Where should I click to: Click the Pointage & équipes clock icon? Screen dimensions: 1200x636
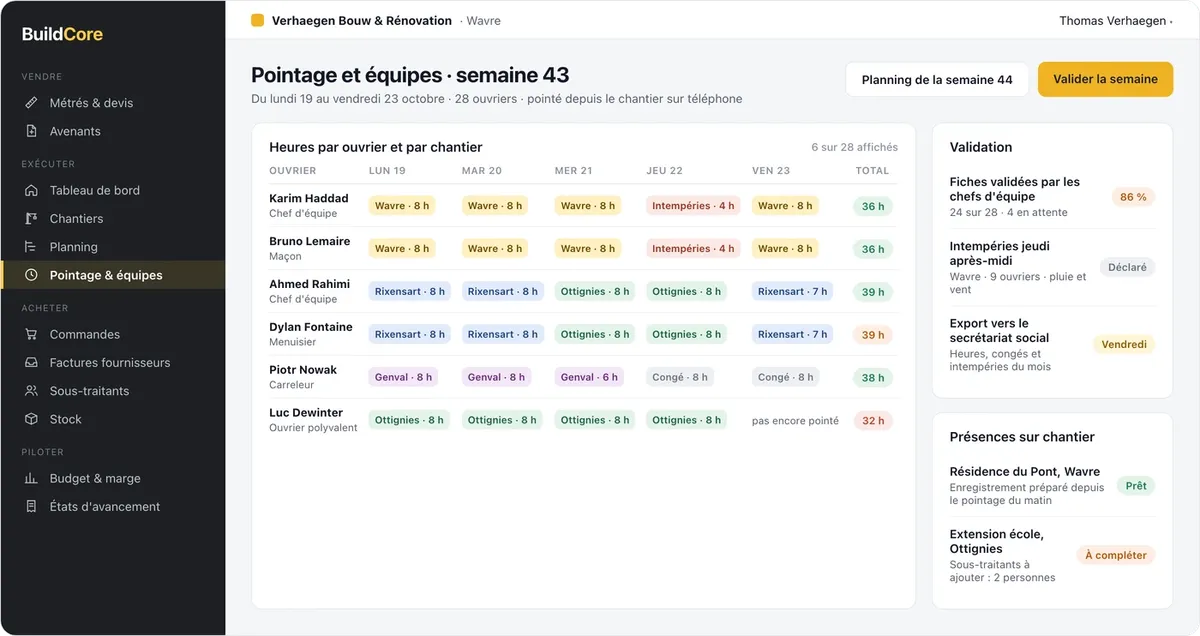(x=31, y=275)
